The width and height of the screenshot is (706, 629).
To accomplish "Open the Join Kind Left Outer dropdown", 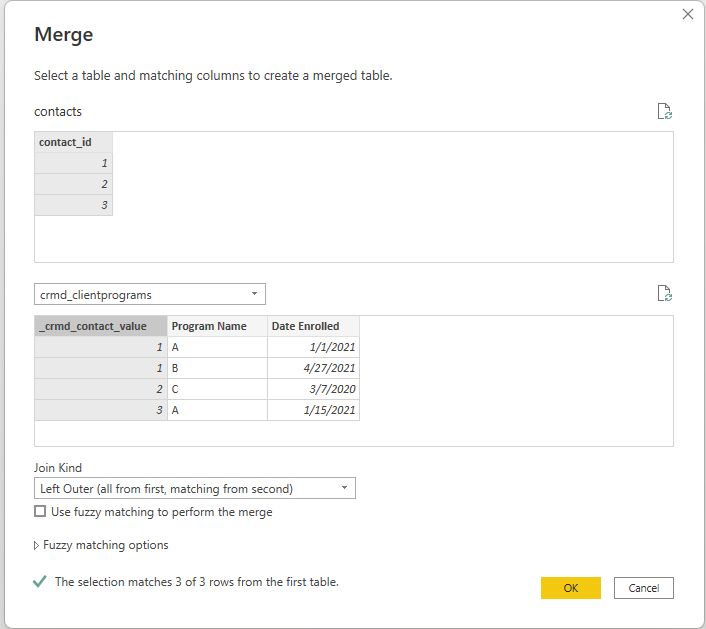I will pos(195,489).
